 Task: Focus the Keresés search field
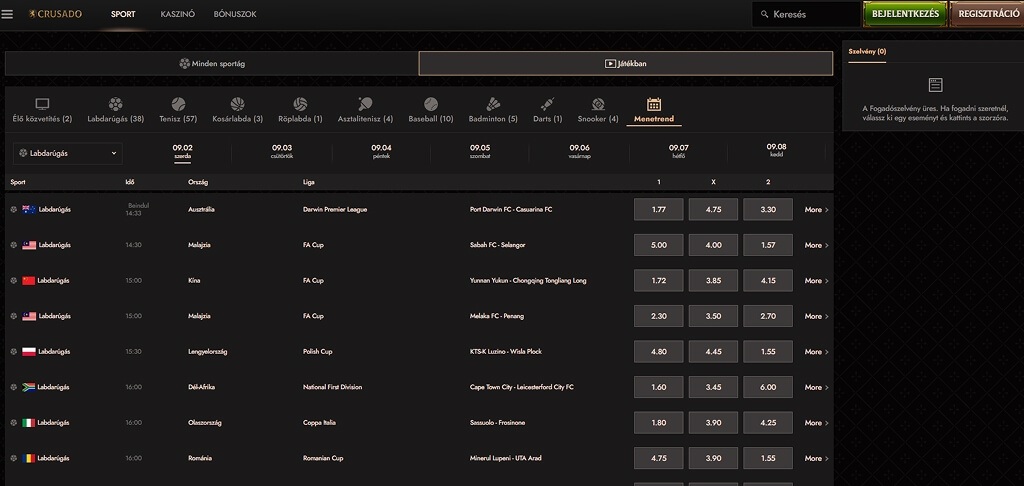coord(806,14)
